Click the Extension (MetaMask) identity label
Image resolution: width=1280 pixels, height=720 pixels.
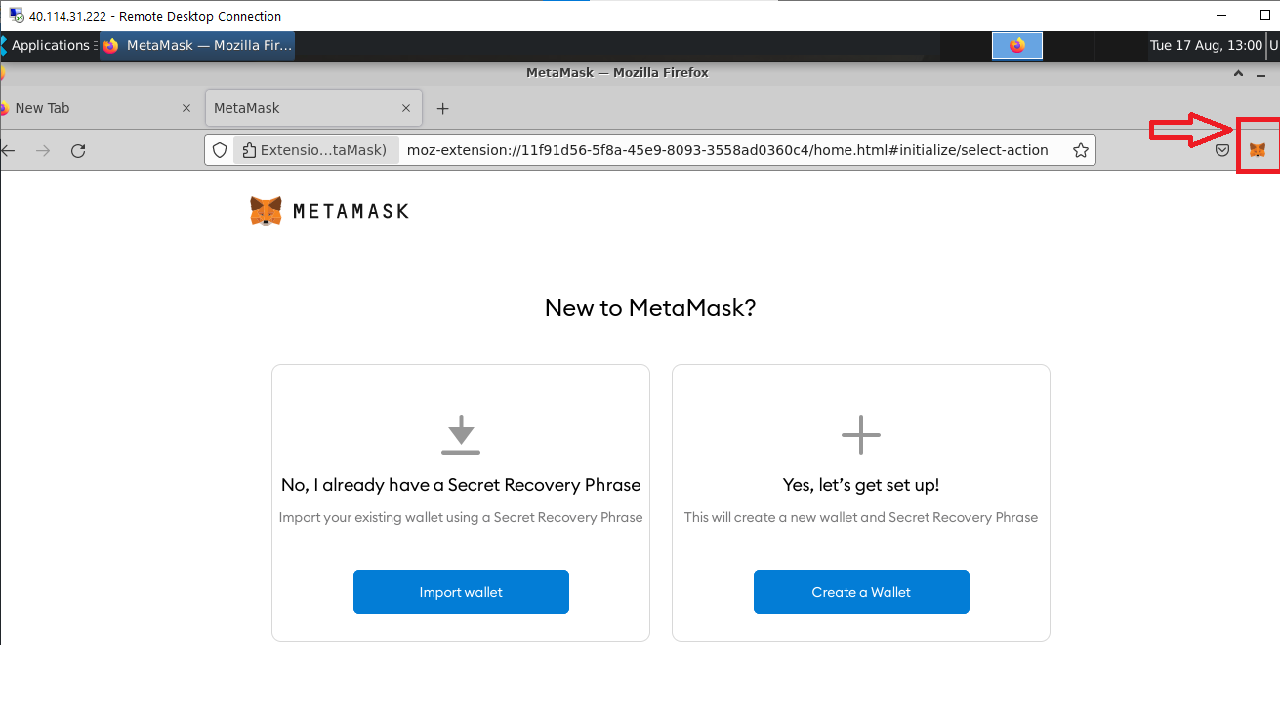pyautogui.click(x=315, y=150)
